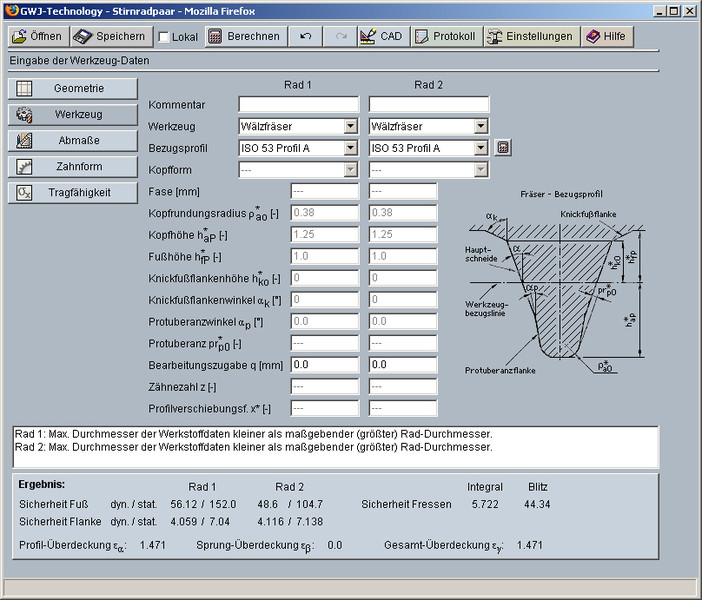702x600 pixels.
Task: Open Bezugsprofil dropdown for Rad 1
Action: pyautogui.click(x=350, y=148)
